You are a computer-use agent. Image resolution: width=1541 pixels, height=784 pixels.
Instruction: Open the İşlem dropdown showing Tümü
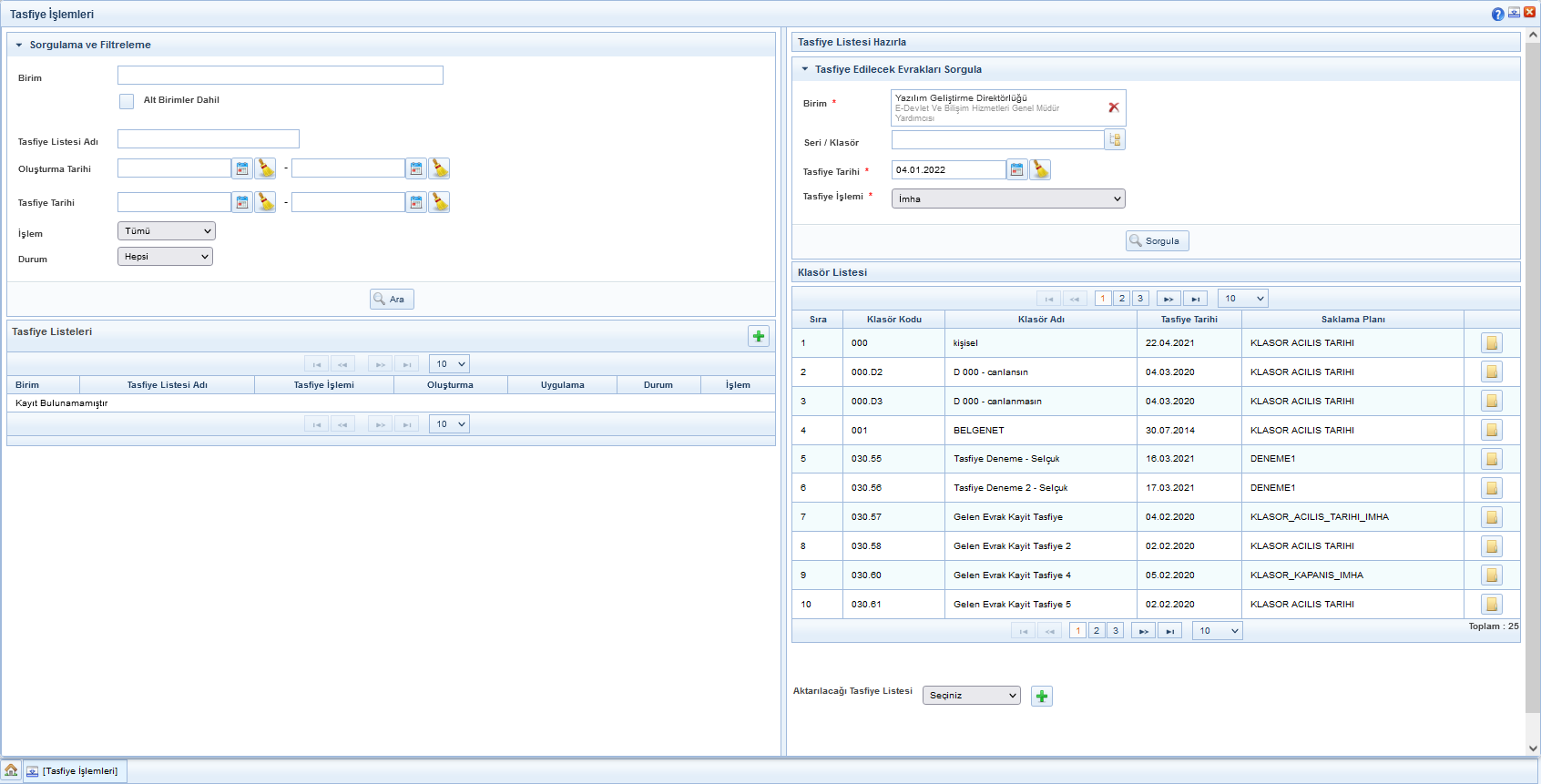click(x=167, y=231)
